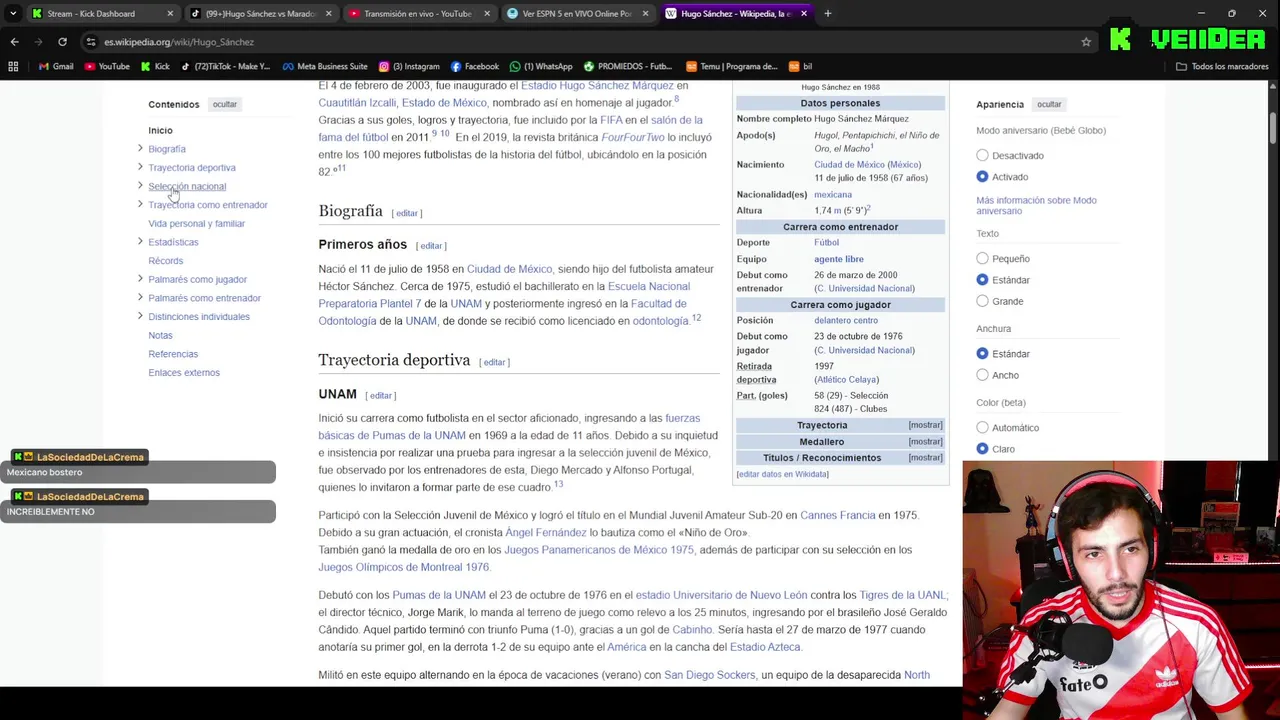Bookmark this page with the star icon
This screenshot has width=1280, height=720.
click(1086, 42)
